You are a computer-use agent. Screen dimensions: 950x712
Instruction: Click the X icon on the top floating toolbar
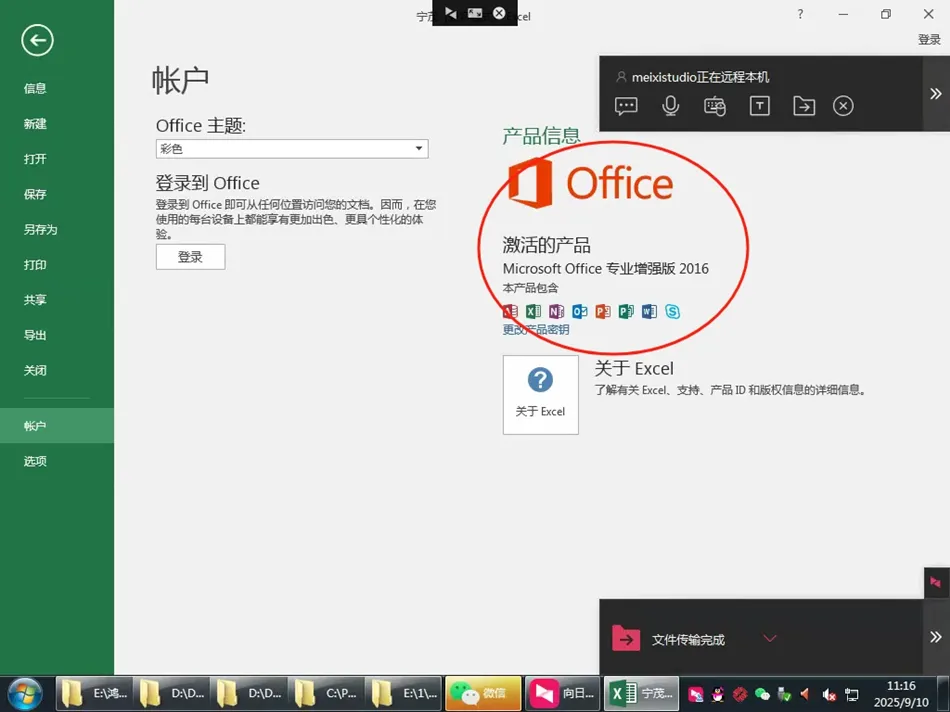(x=499, y=13)
